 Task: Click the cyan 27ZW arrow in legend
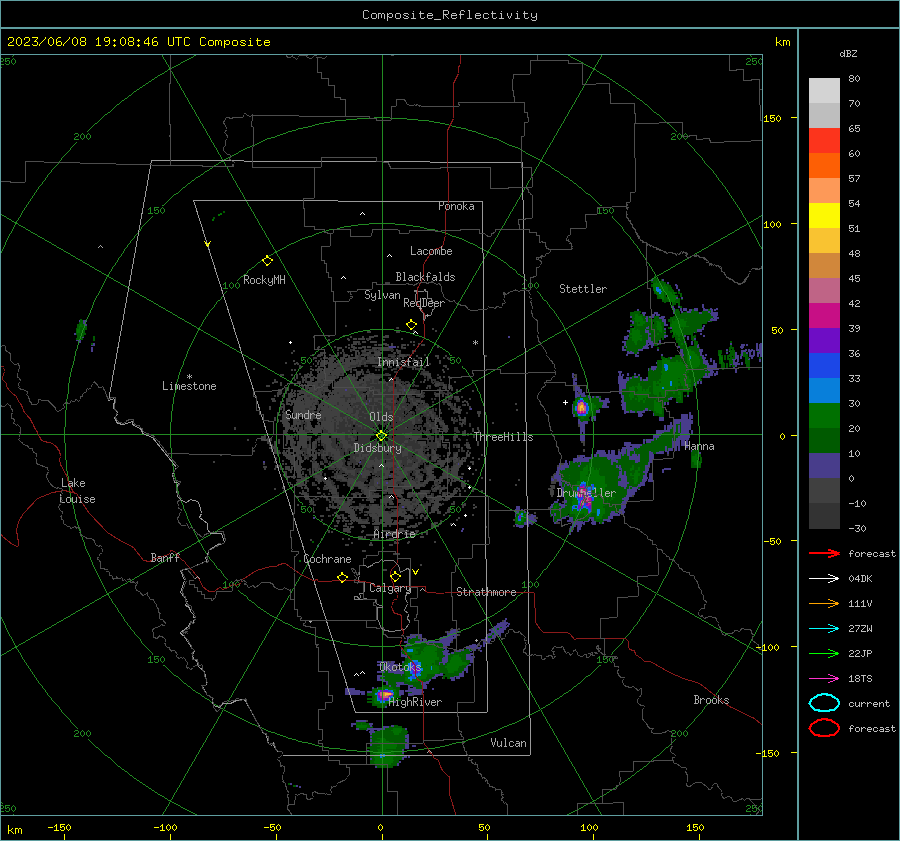[824, 629]
